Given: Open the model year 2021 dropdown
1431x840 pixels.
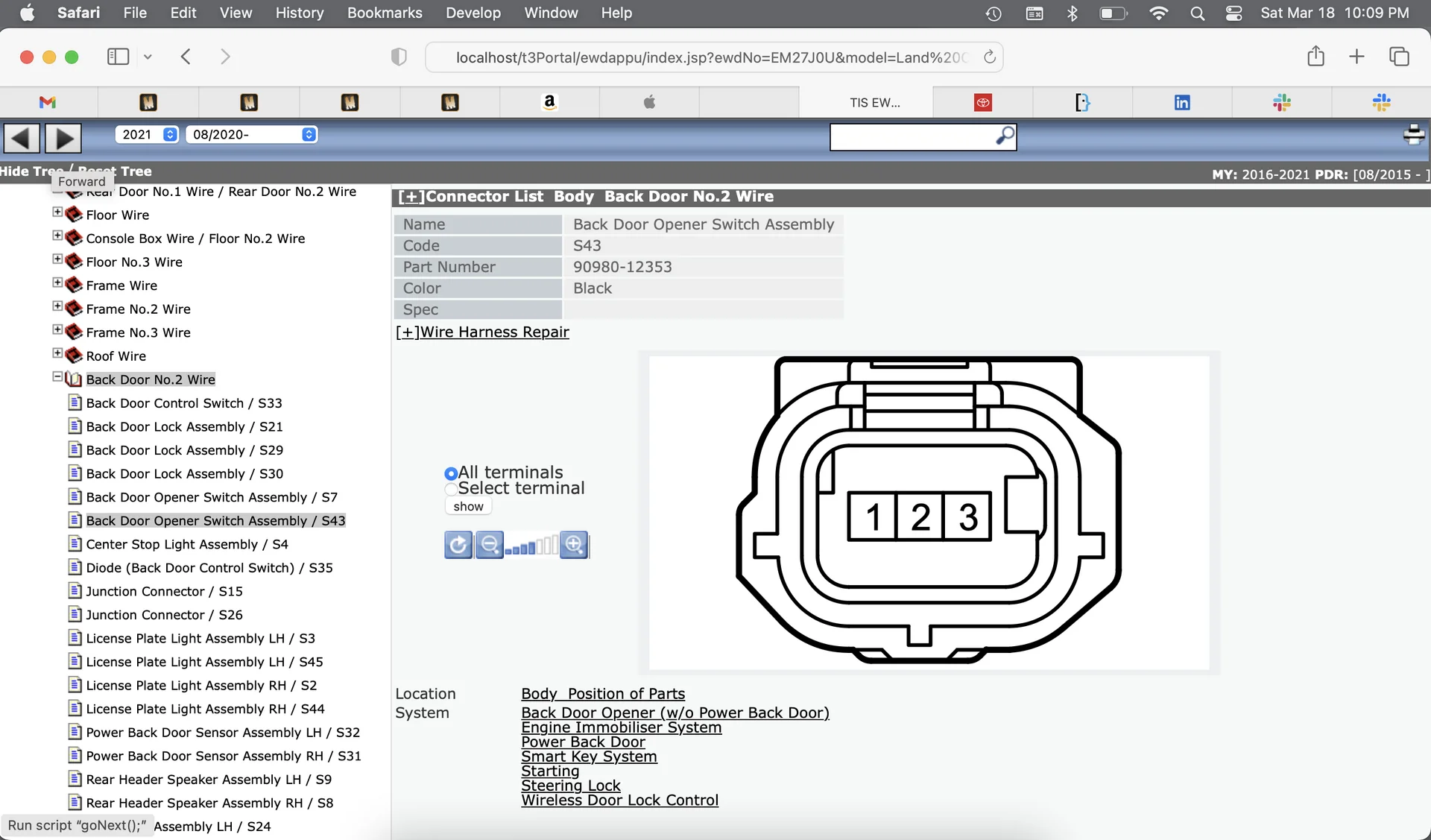Looking at the screenshot, I should click(147, 134).
